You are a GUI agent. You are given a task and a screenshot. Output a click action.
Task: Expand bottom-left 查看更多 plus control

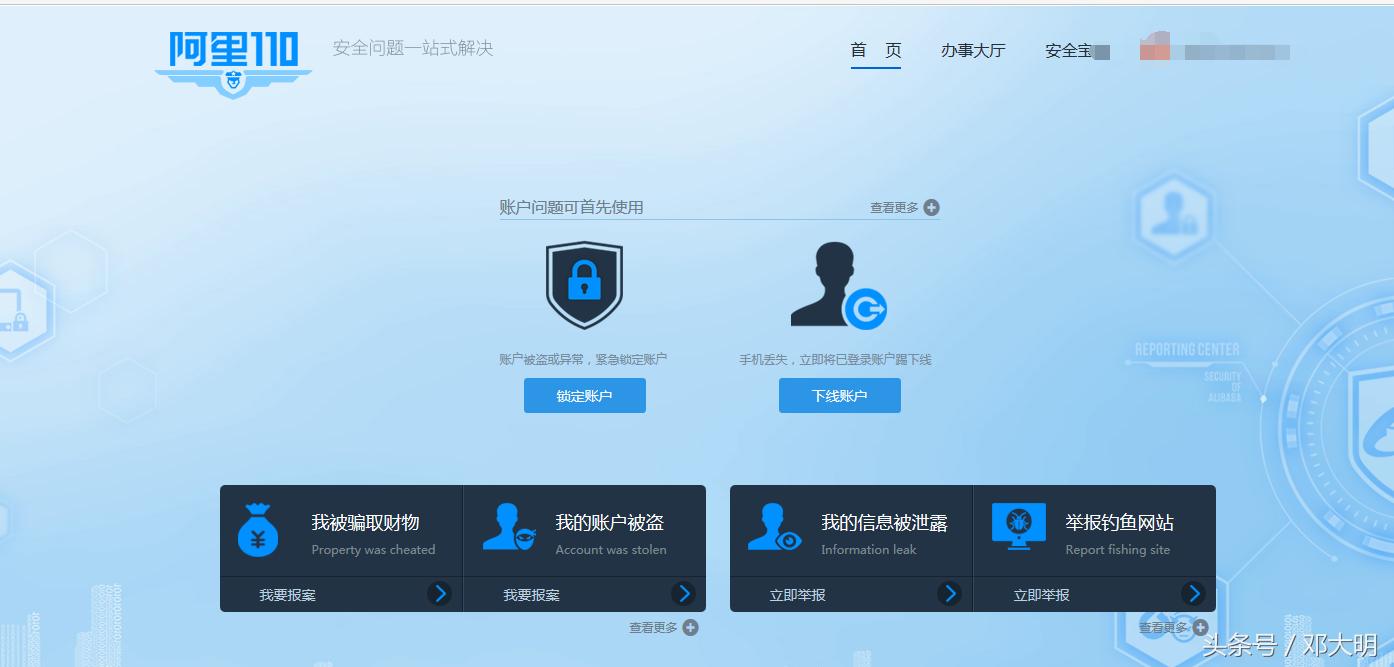[x=689, y=628]
